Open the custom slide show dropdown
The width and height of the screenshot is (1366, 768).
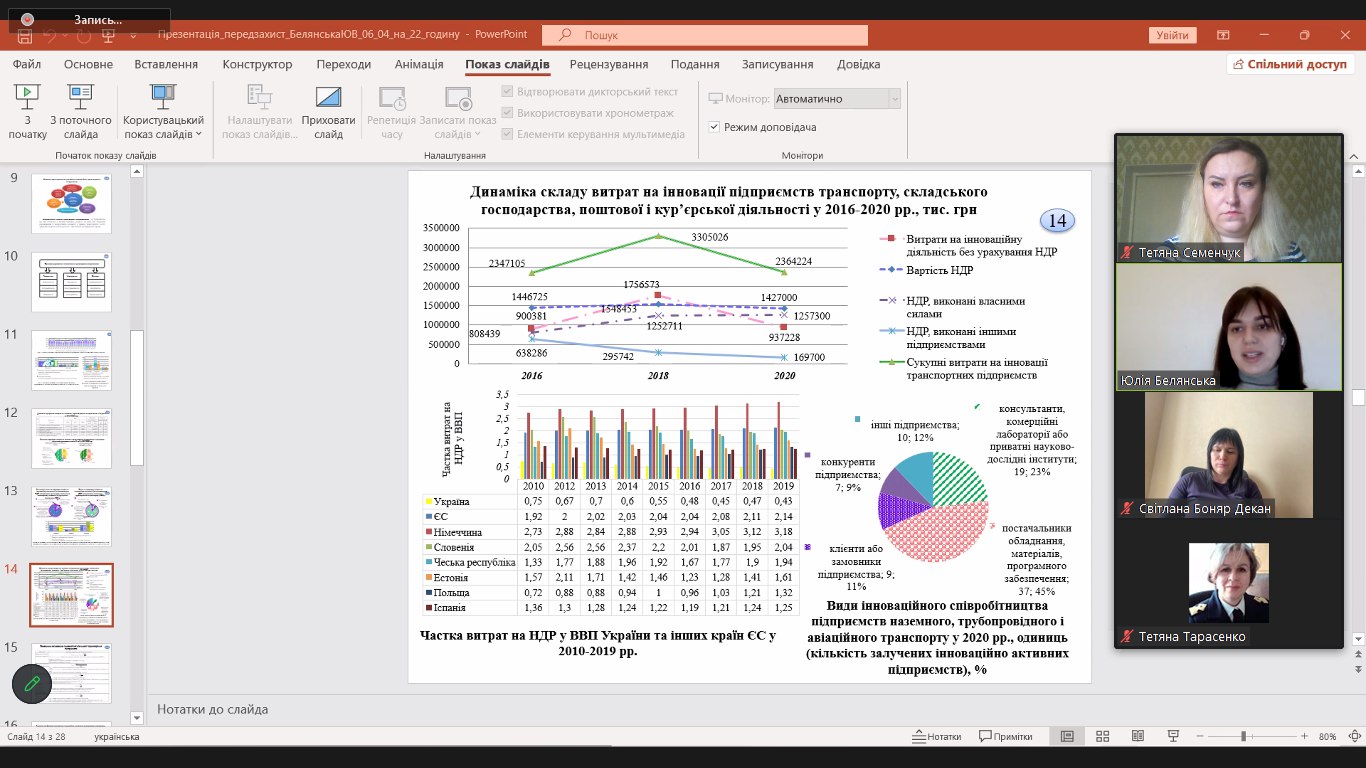coord(163,112)
